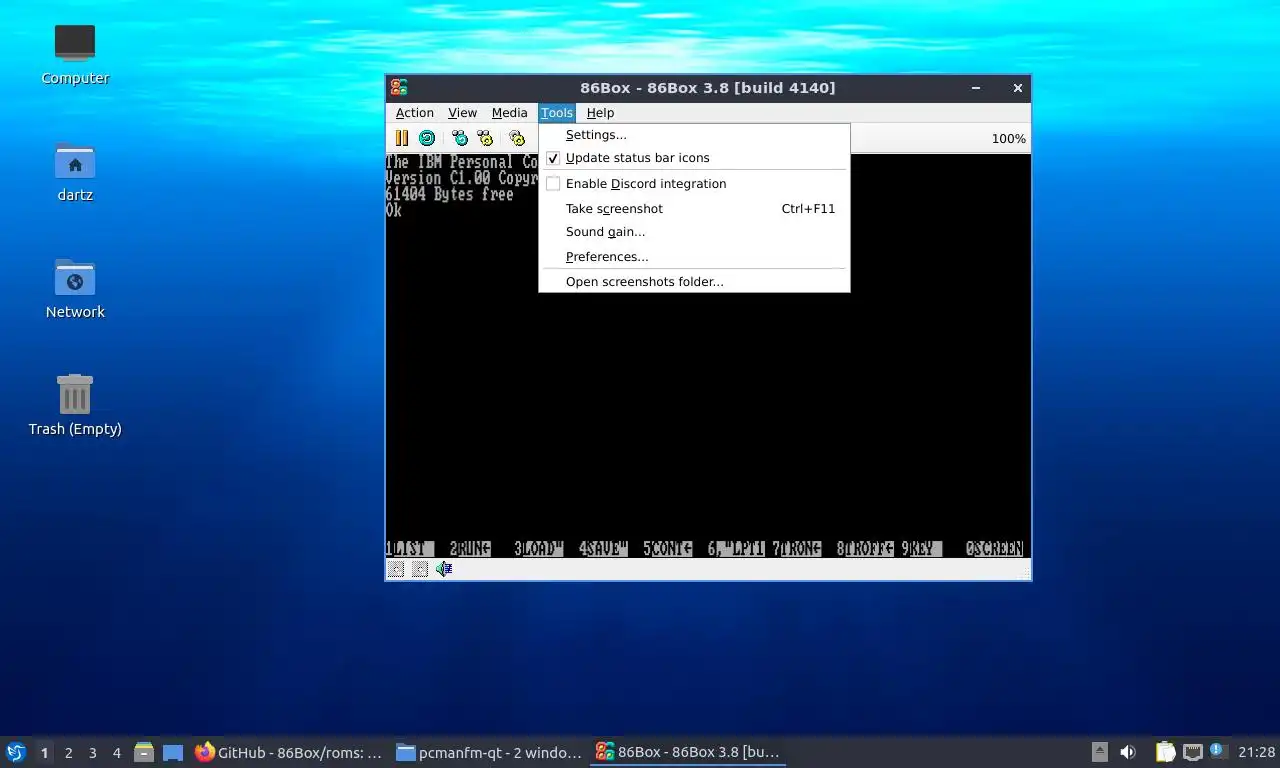Switch to pcmanfm-qt taskbar window
Image resolution: width=1280 pixels, height=768 pixels.
[x=488, y=752]
